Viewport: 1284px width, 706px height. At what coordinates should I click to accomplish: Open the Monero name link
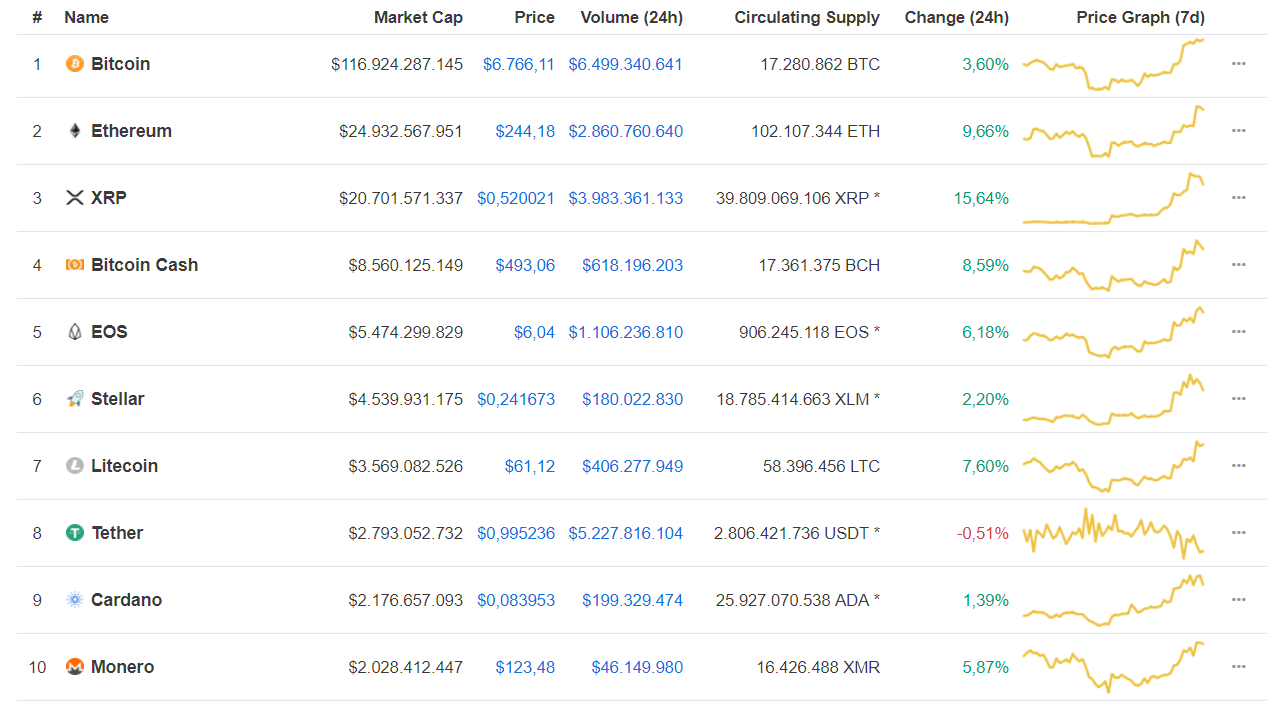point(122,667)
